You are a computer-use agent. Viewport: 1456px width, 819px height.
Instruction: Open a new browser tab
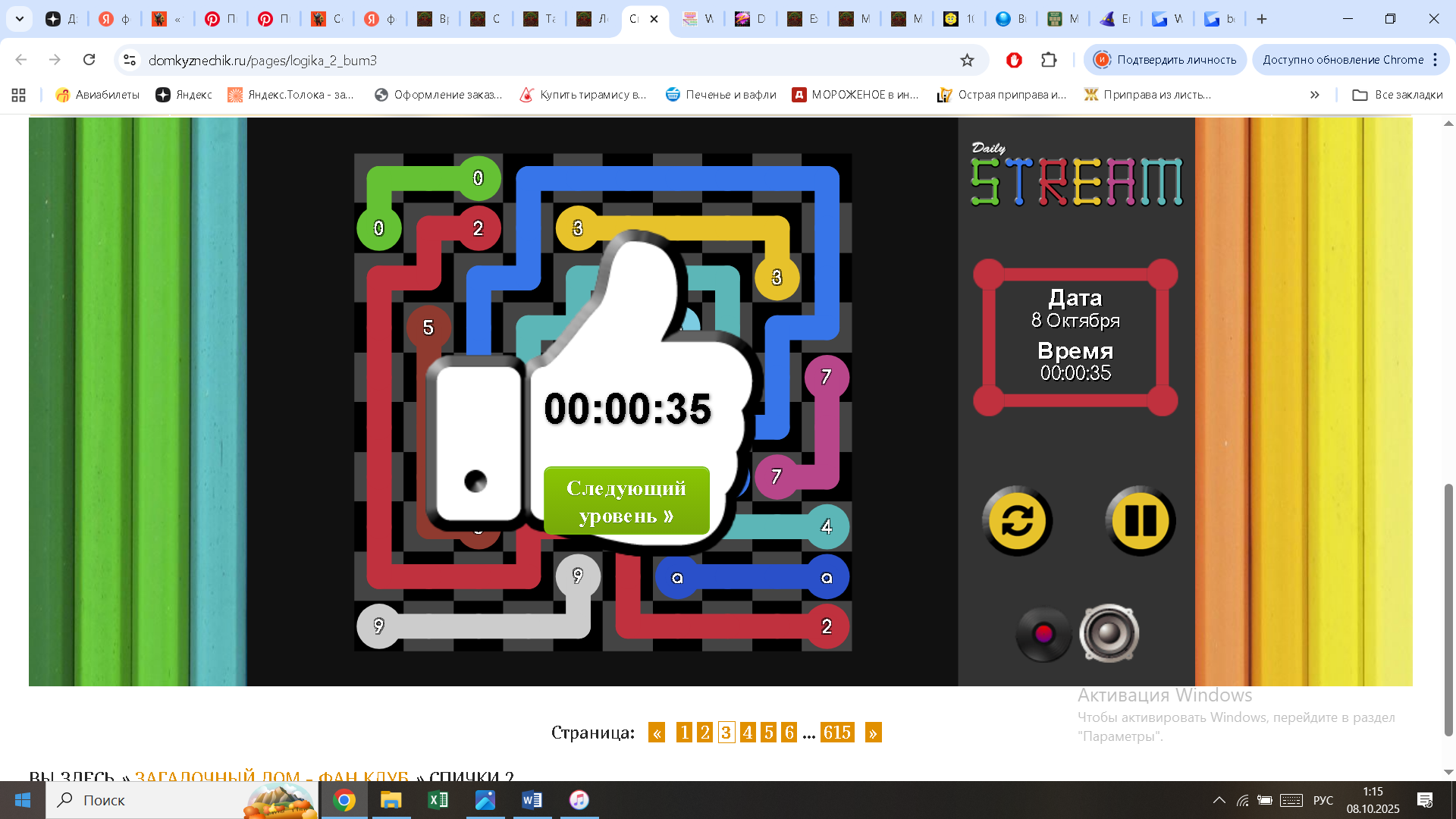click(1262, 19)
